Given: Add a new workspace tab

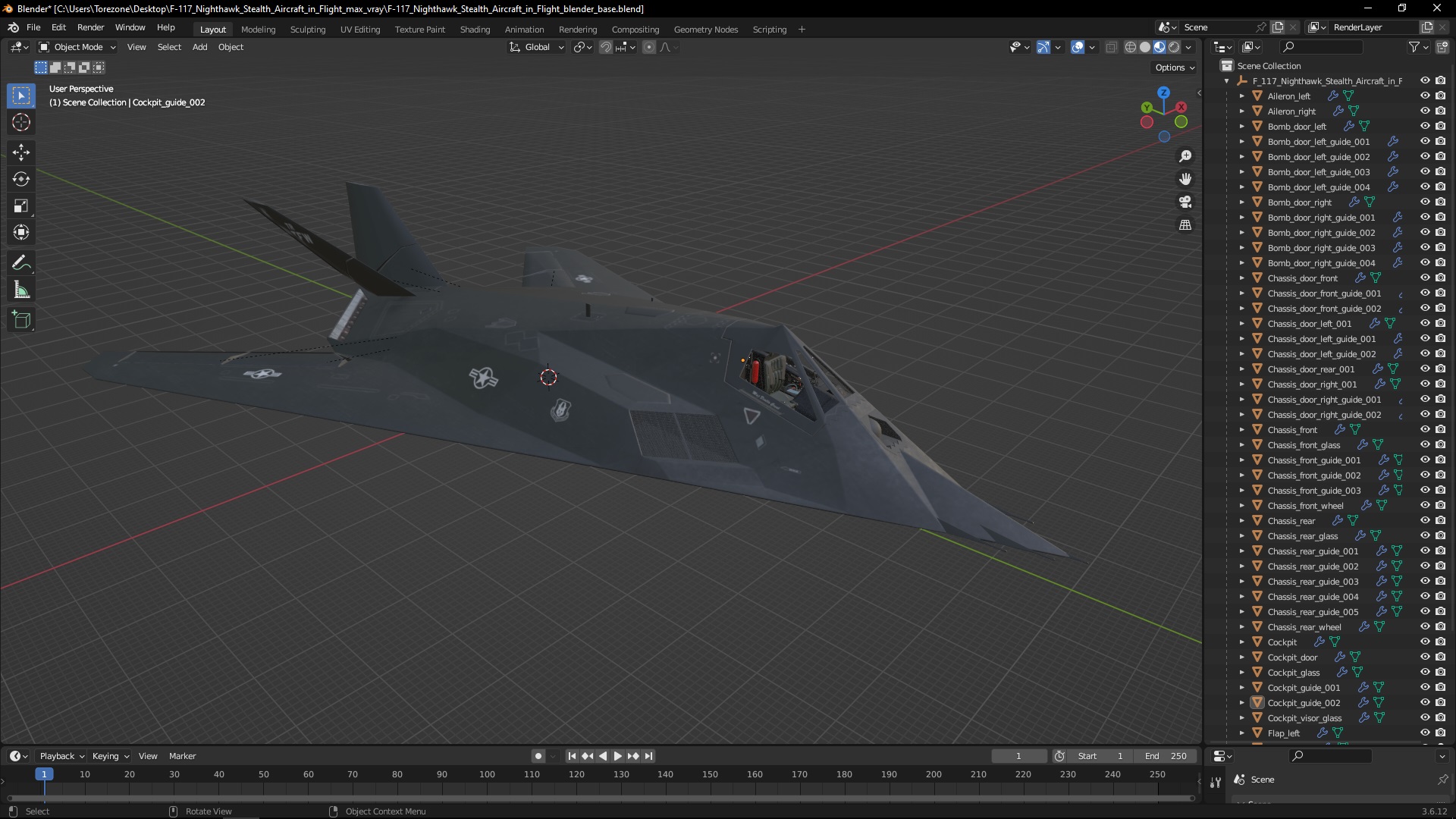Looking at the screenshot, I should pos(802,30).
